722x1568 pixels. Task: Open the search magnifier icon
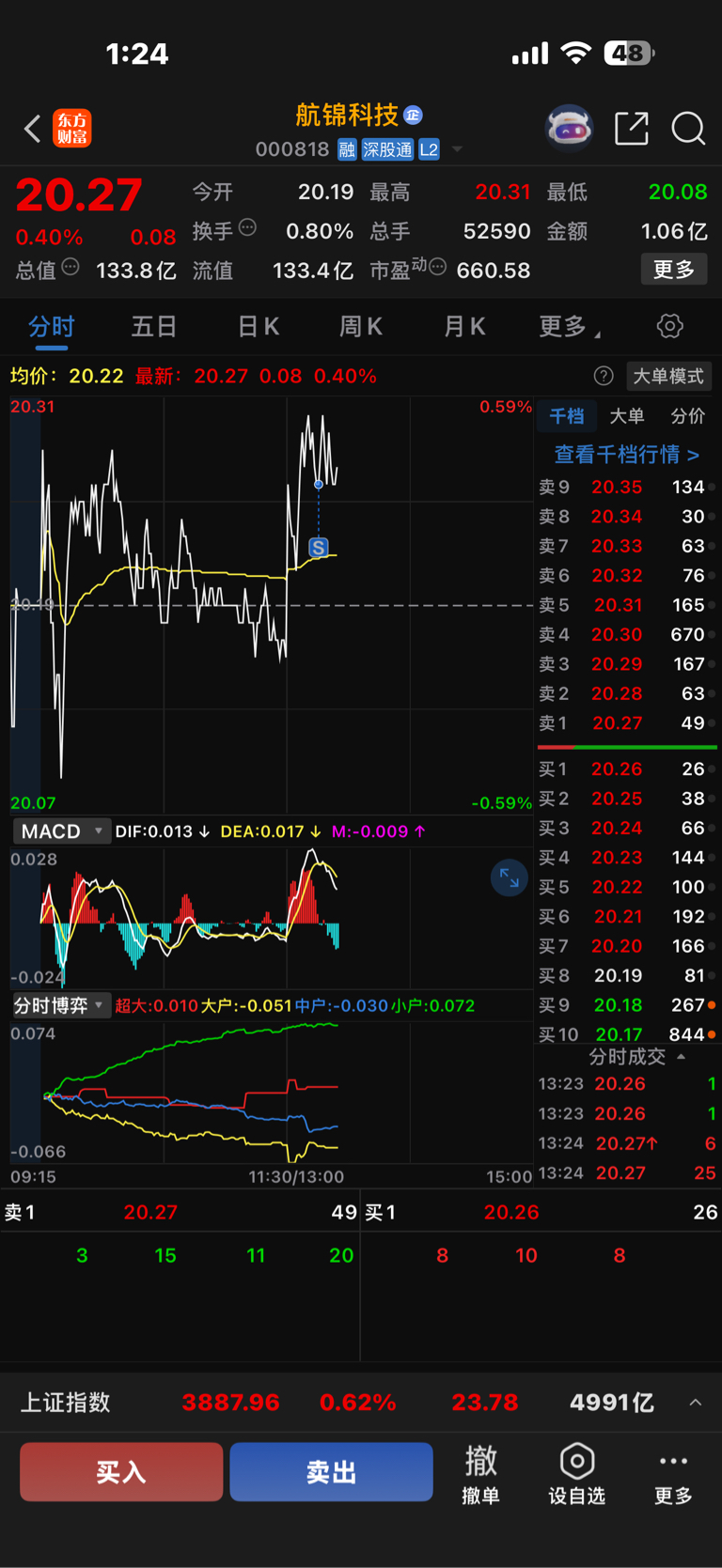pyautogui.click(x=688, y=128)
